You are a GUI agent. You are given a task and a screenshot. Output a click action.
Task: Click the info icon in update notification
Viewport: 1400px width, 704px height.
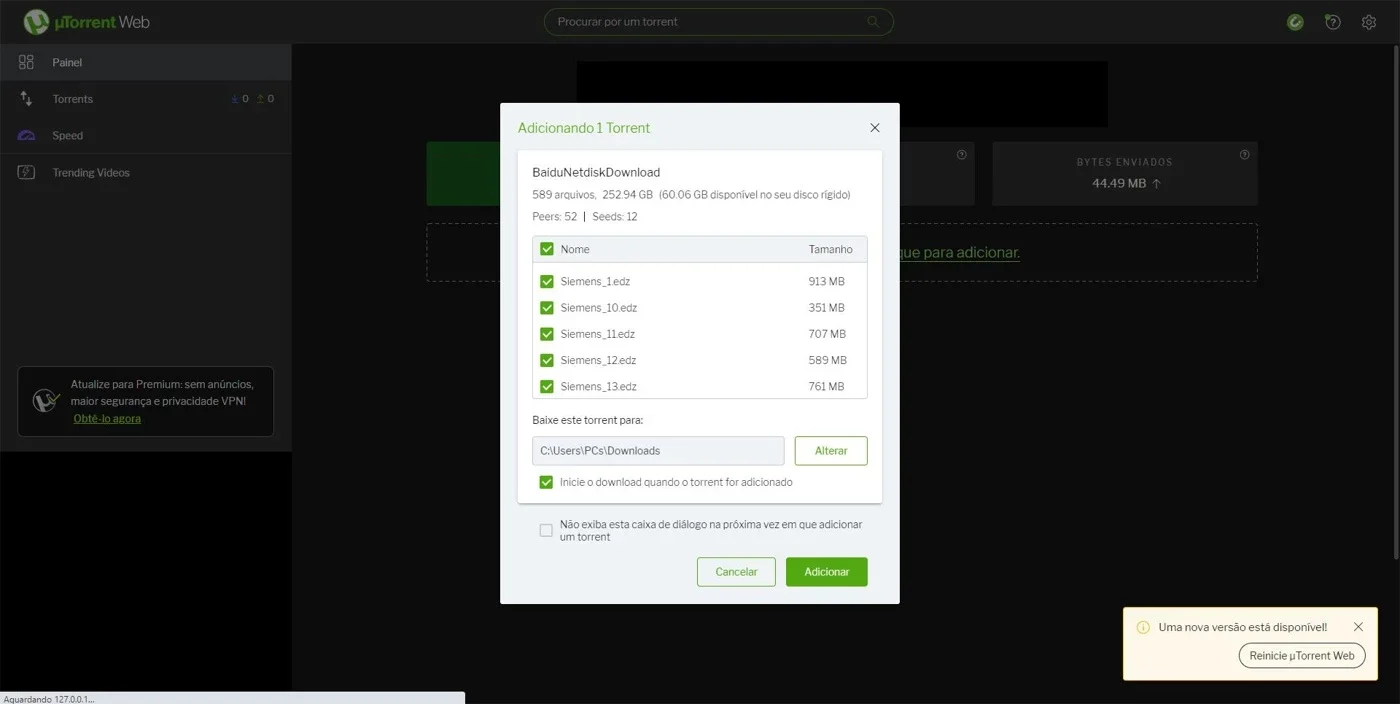tap(1143, 628)
